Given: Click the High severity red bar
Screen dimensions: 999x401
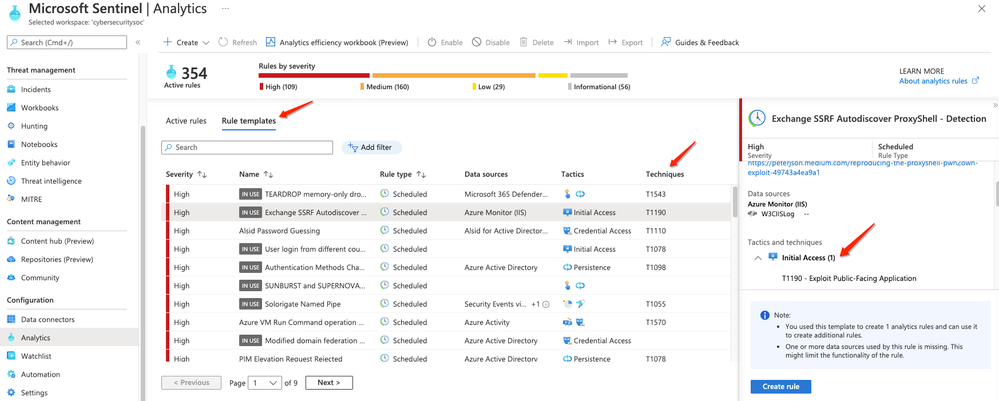Looking at the screenshot, I should click(x=313, y=75).
